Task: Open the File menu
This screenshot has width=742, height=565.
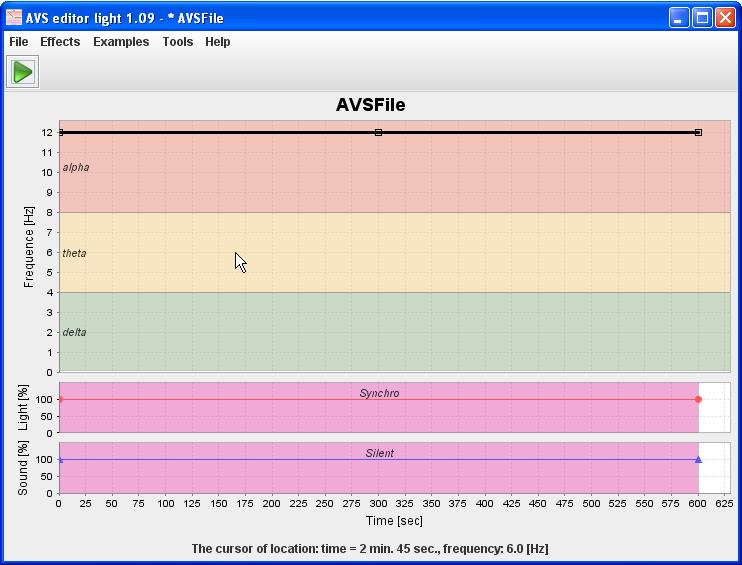Action: pos(19,42)
